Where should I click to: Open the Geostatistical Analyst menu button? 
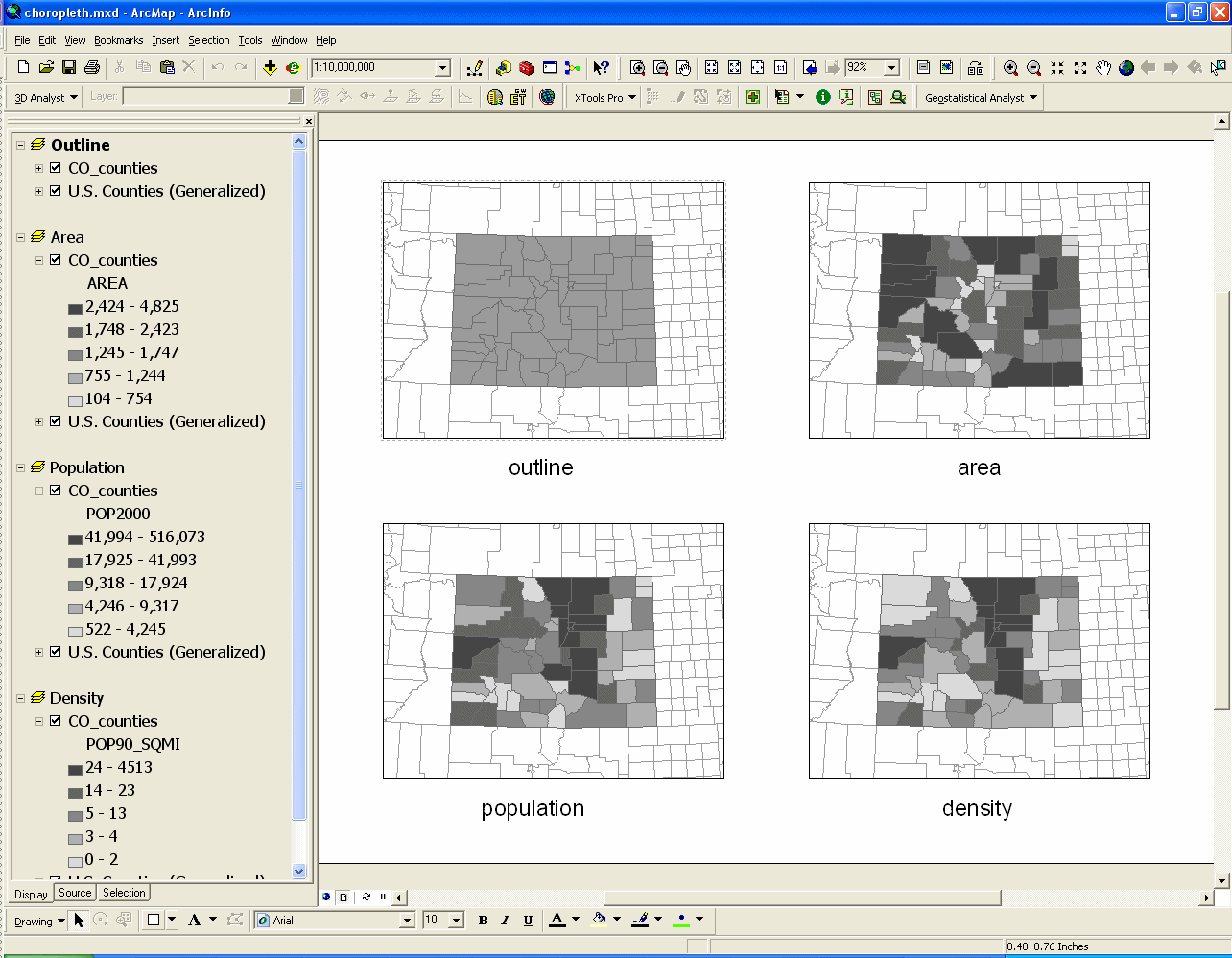coord(981,97)
